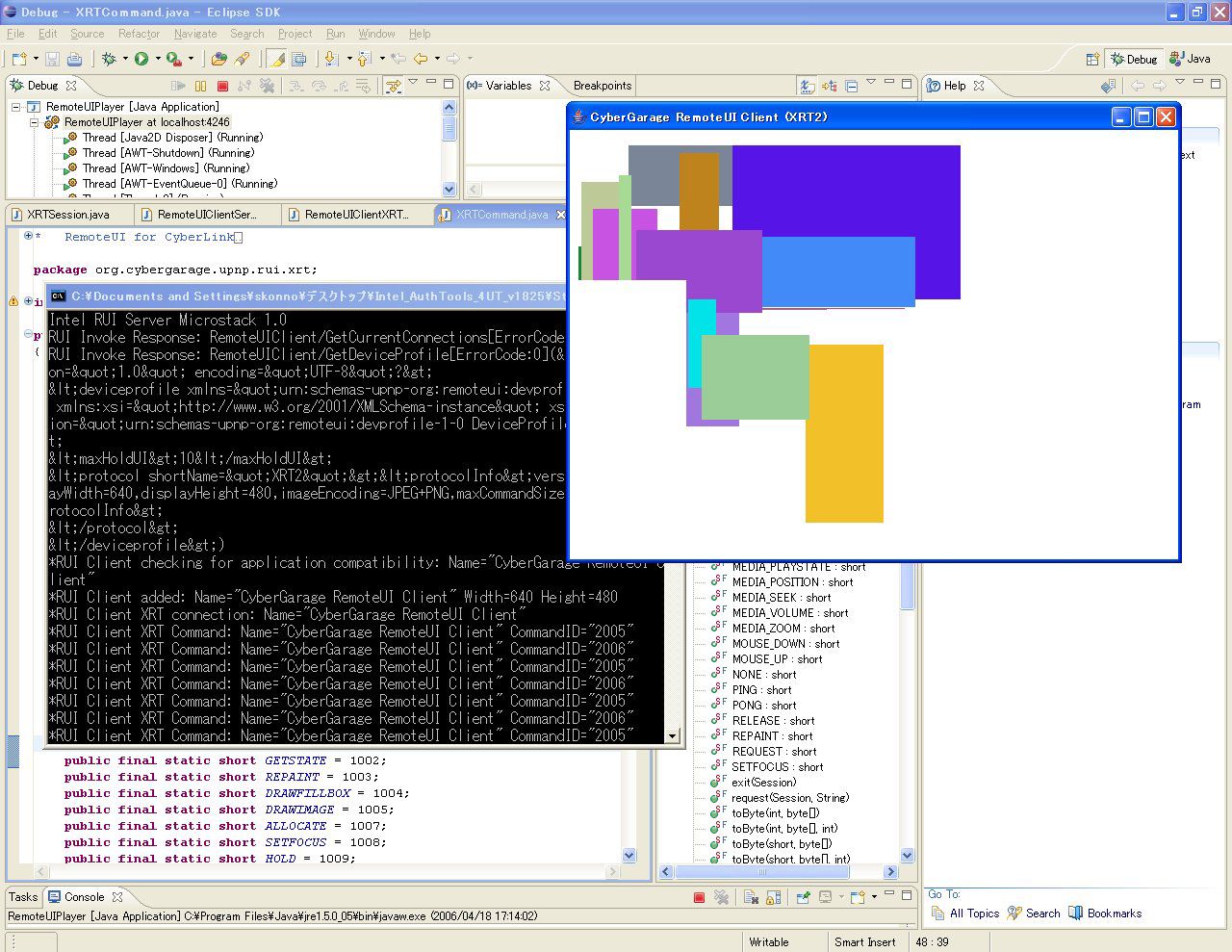Open the New file dropdown arrow
The height and width of the screenshot is (952, 1232).
(x=35, y=60)
